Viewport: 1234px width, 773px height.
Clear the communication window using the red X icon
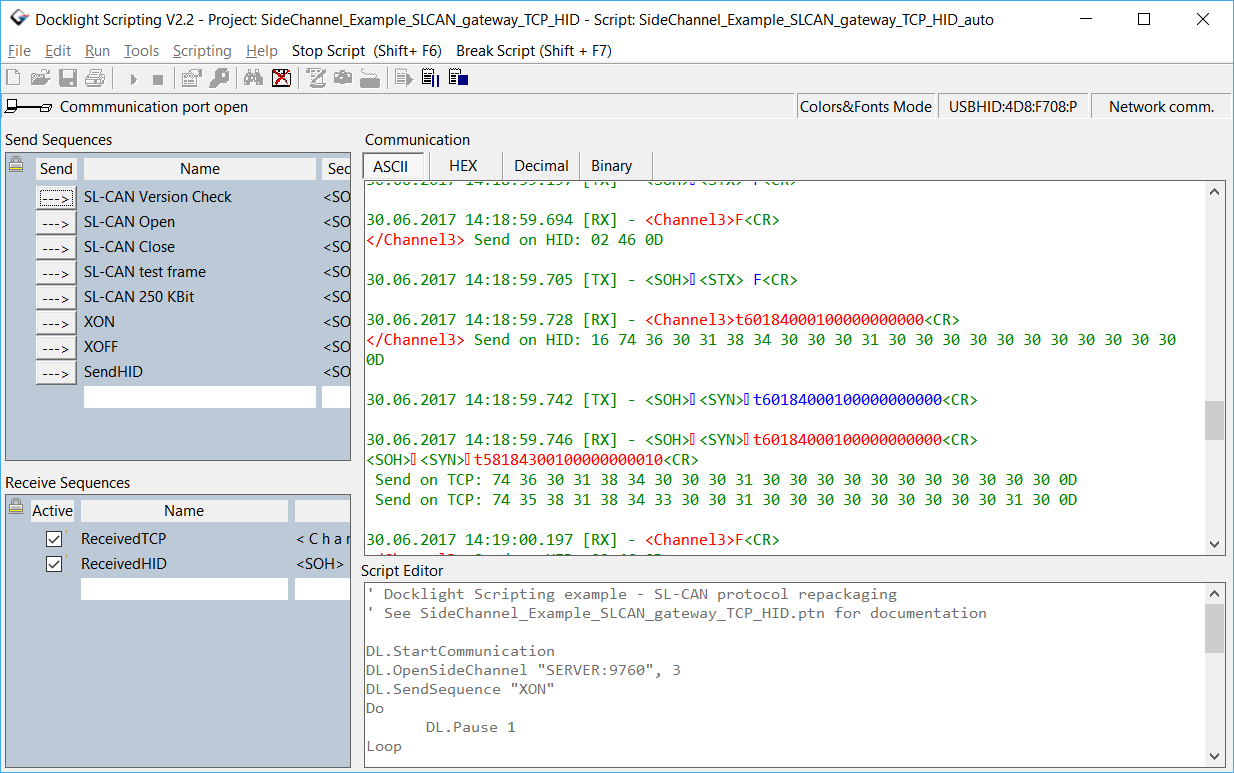point(282,77)
